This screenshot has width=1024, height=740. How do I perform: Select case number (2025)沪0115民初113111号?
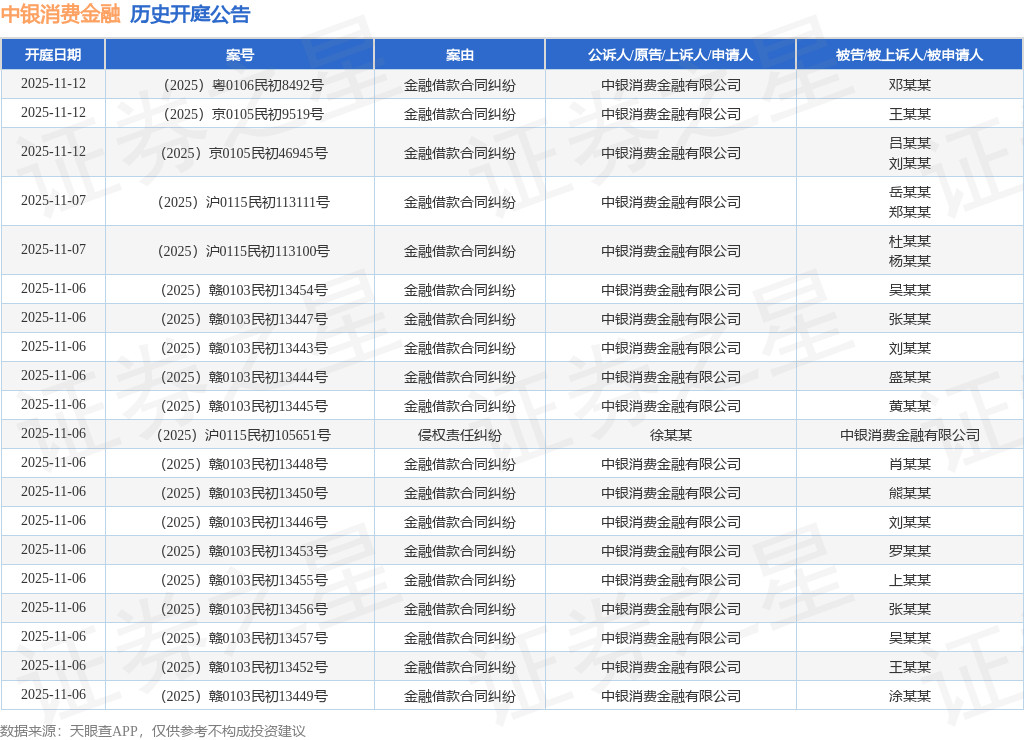[244, 202]
